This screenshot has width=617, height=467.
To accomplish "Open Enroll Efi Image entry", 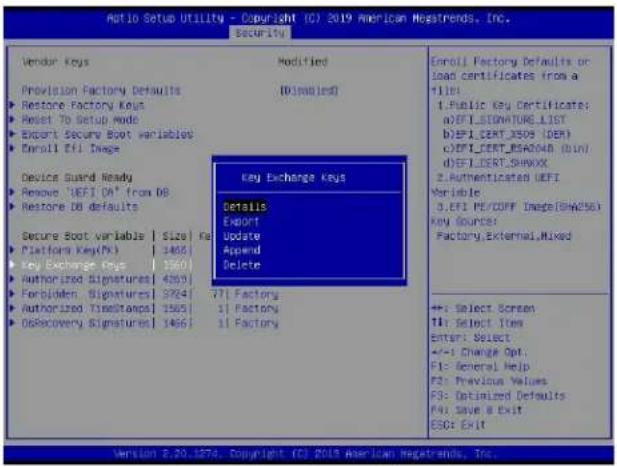I will coord(70,148).
